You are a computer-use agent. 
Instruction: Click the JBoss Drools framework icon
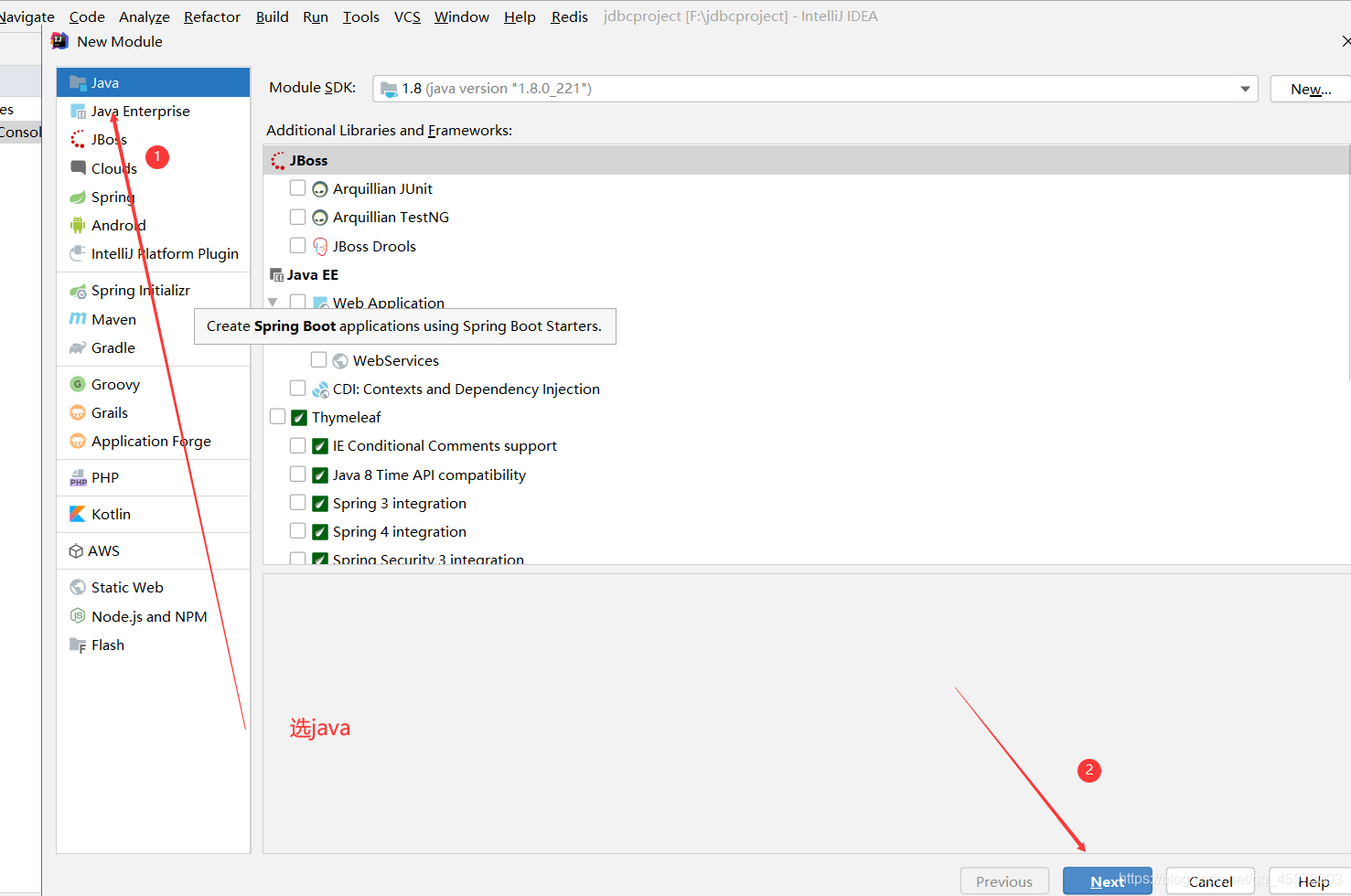[320, 247]
